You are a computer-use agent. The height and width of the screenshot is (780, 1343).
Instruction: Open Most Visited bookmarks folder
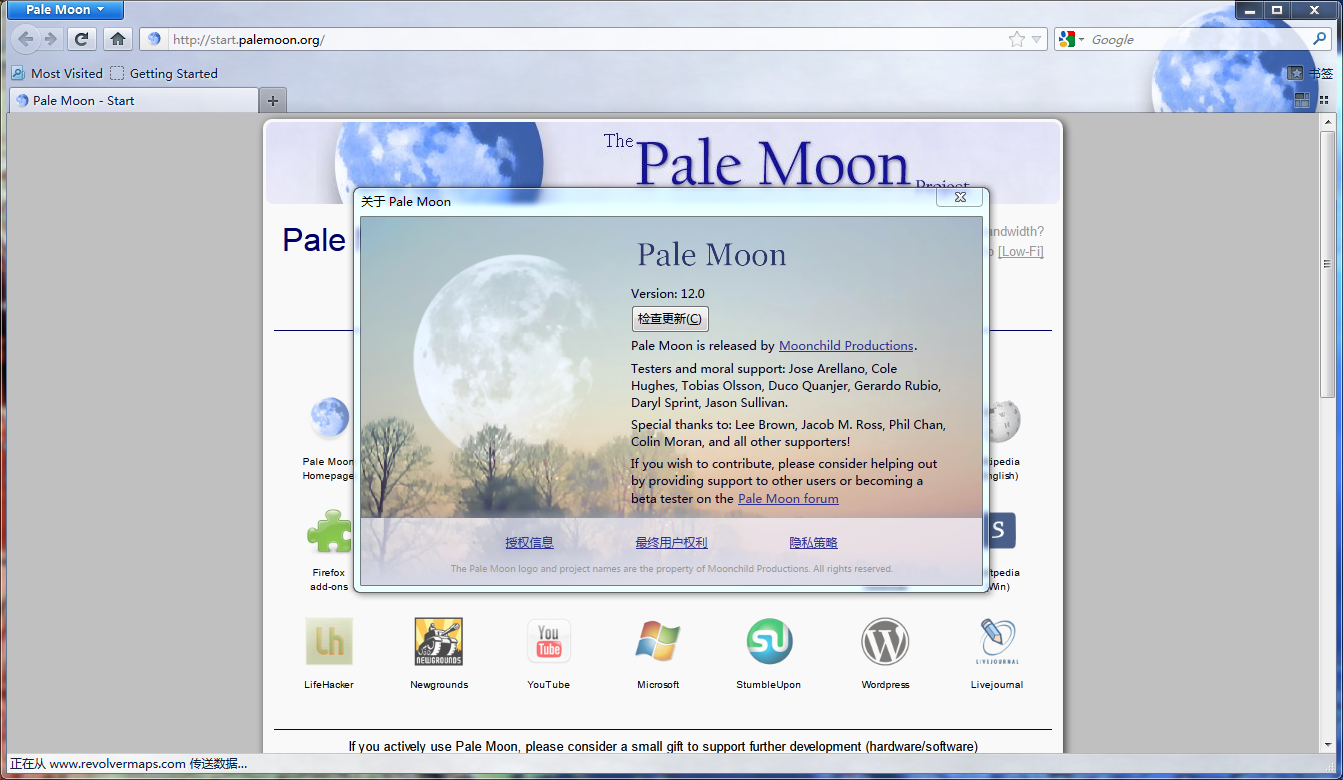tap(57, 73)
